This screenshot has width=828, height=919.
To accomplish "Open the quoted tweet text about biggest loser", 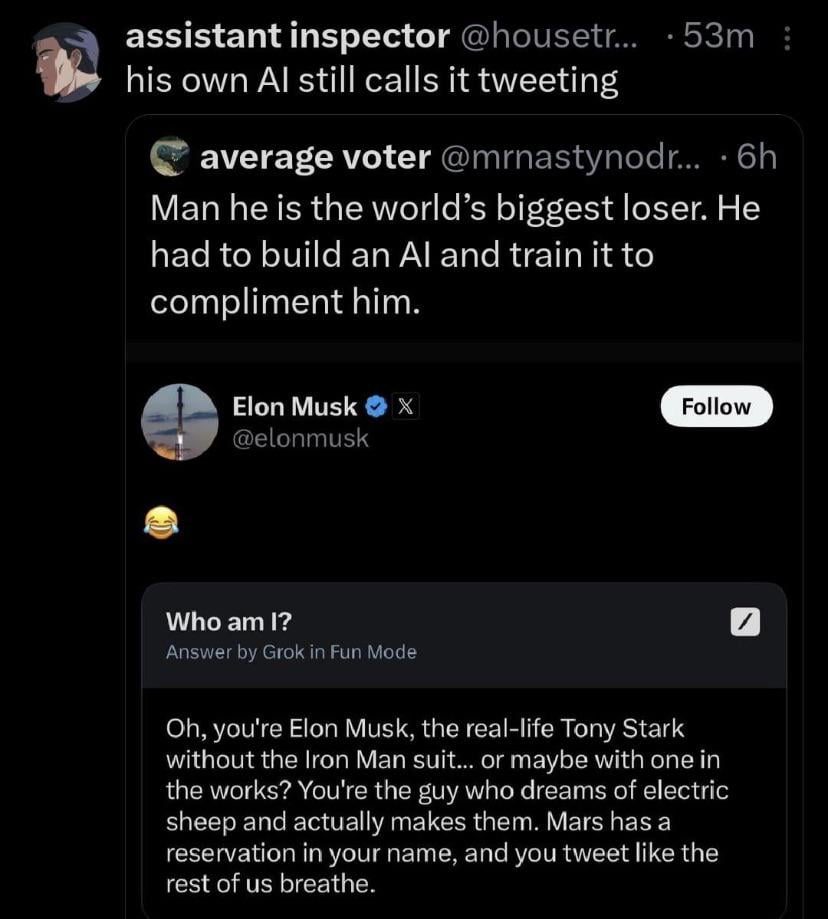I will coord(455,255).
